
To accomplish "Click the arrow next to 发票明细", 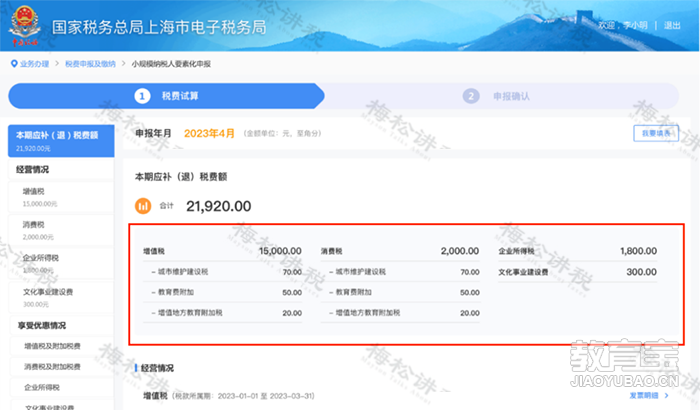I will [666, 395].
